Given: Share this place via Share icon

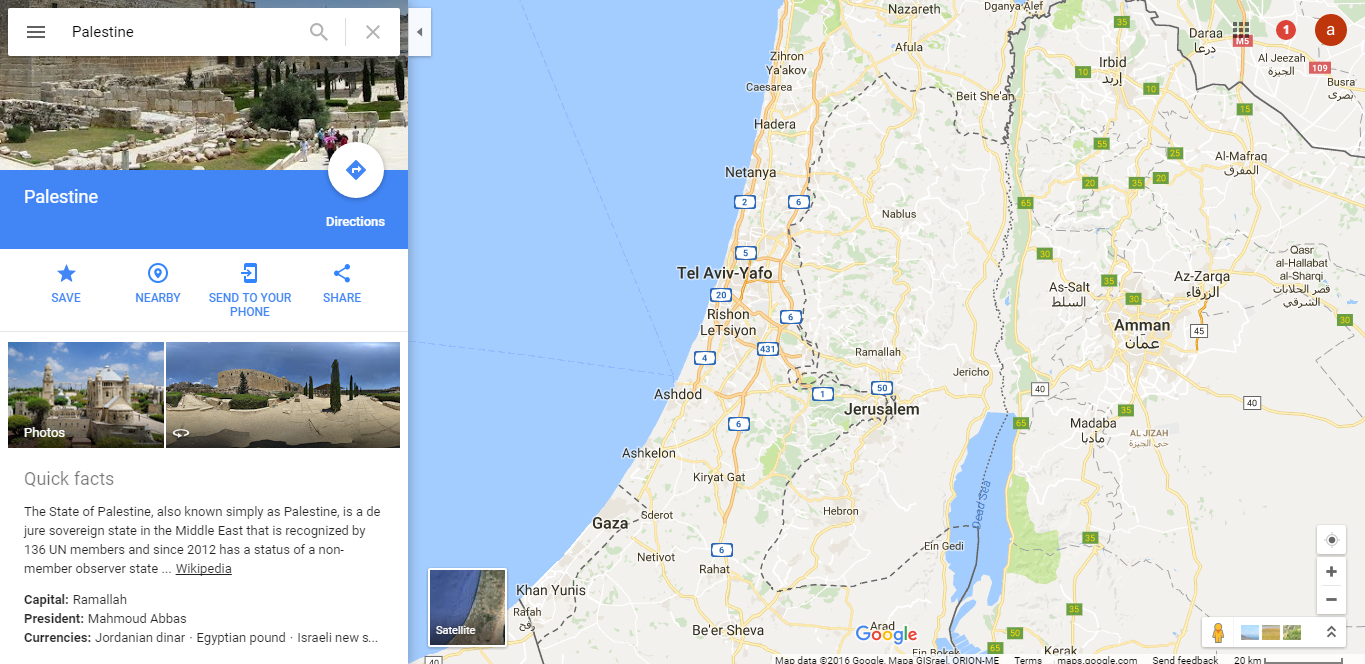Looking at the screenshot, I should [x=342, y=273].
